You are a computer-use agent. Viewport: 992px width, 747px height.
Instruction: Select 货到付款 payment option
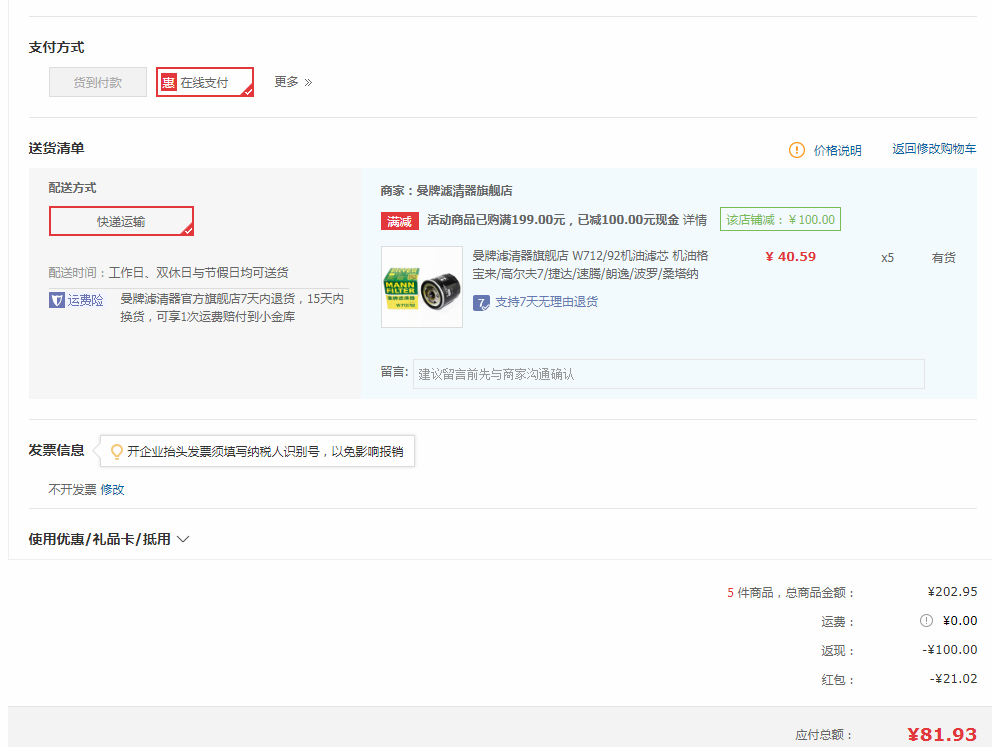(97, 82)
